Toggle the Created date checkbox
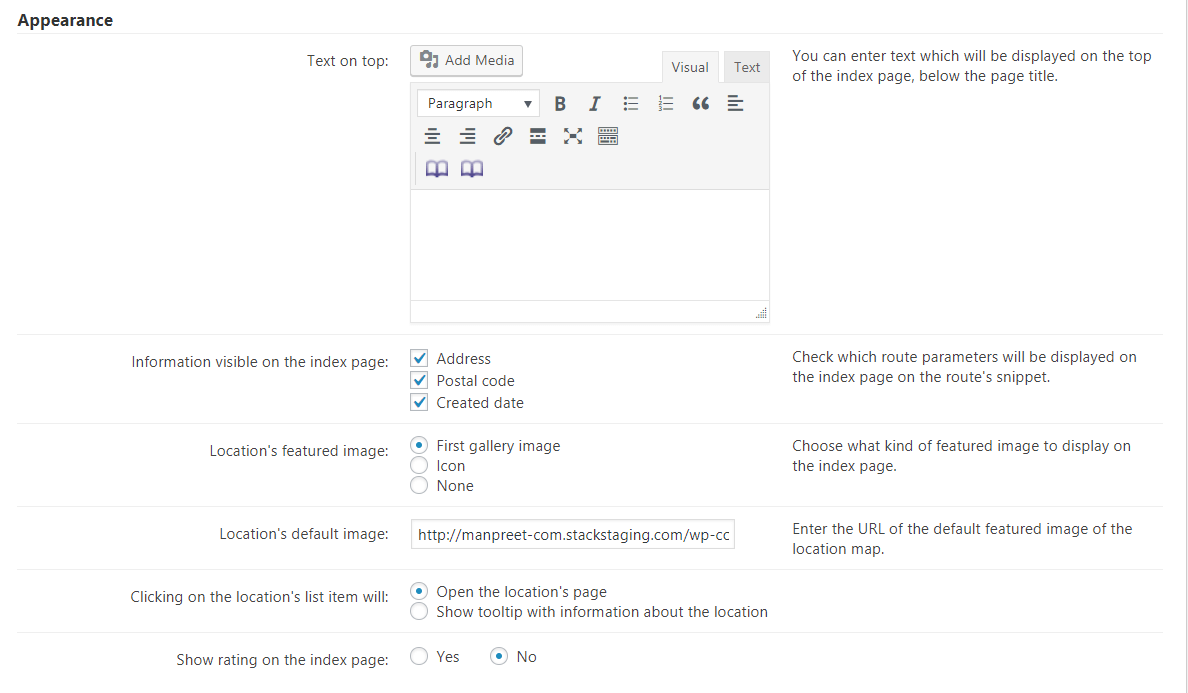 pos(420,403)
